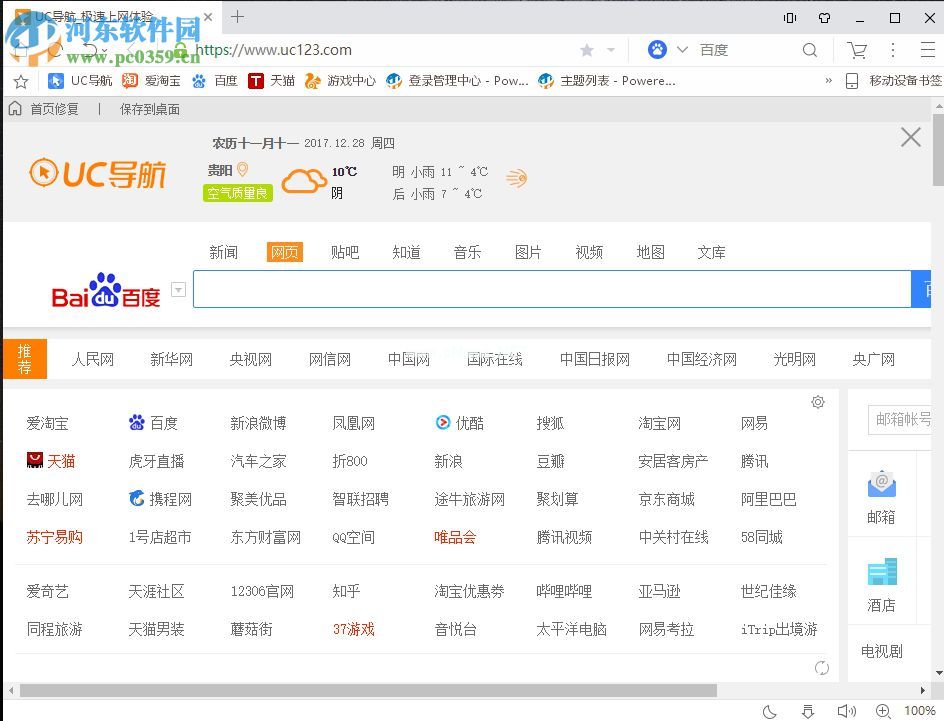Open 游戏中心 bookmark
This screenshot has height=721, width=944.
[340, 81]
